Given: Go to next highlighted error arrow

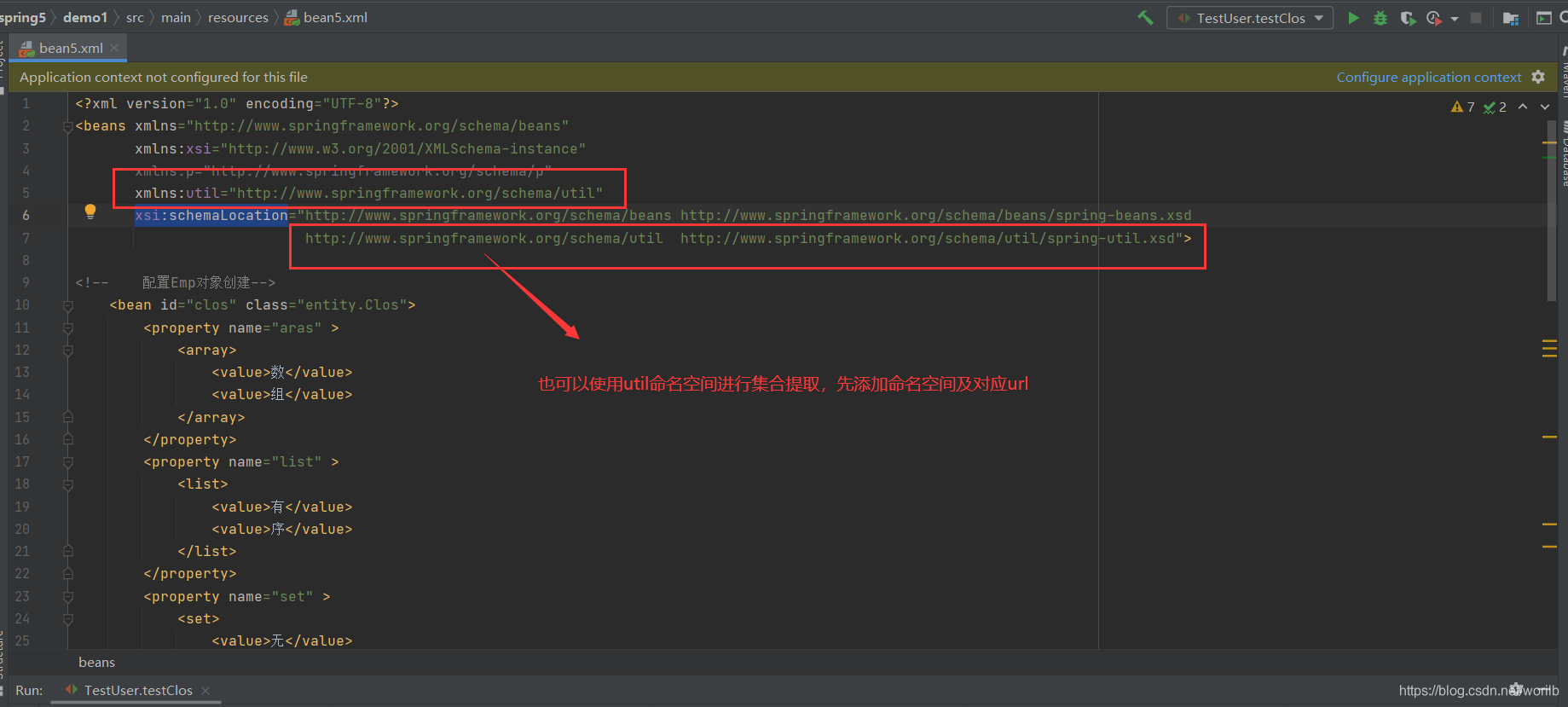Looking at the screenshot, I should coord(1545,107).
